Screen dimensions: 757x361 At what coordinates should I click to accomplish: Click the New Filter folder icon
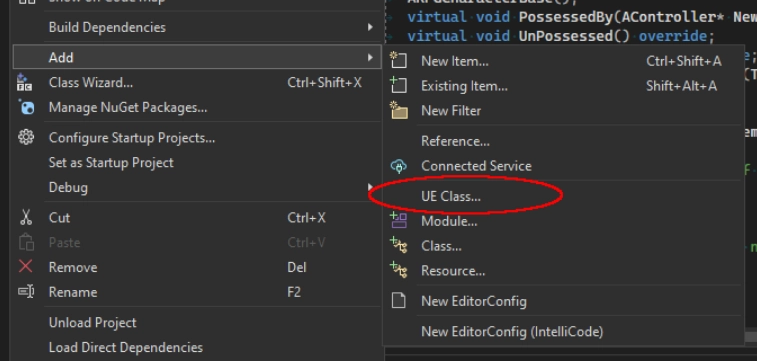tap(399, 111)
